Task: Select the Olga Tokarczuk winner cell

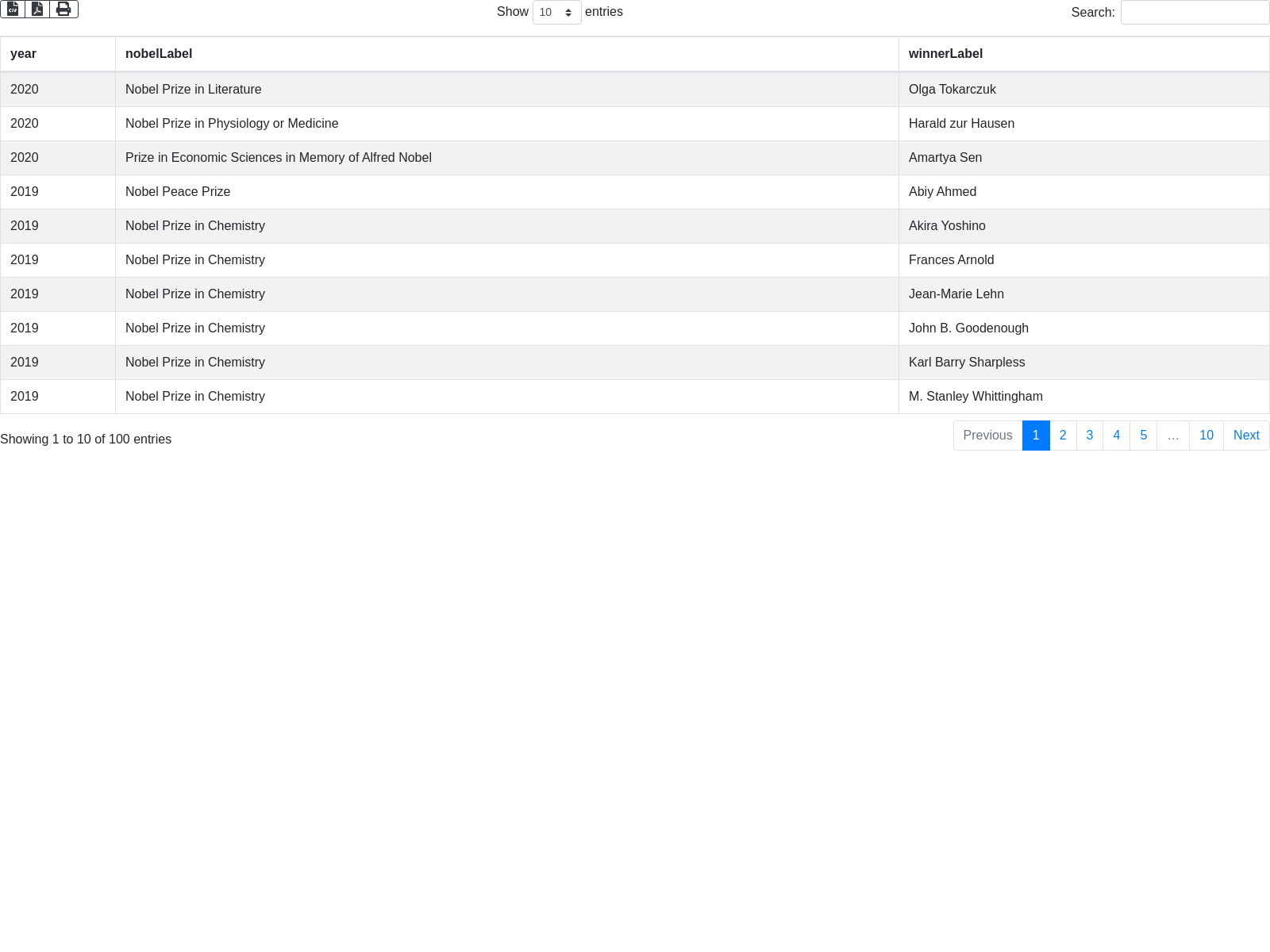Action: 952,90
